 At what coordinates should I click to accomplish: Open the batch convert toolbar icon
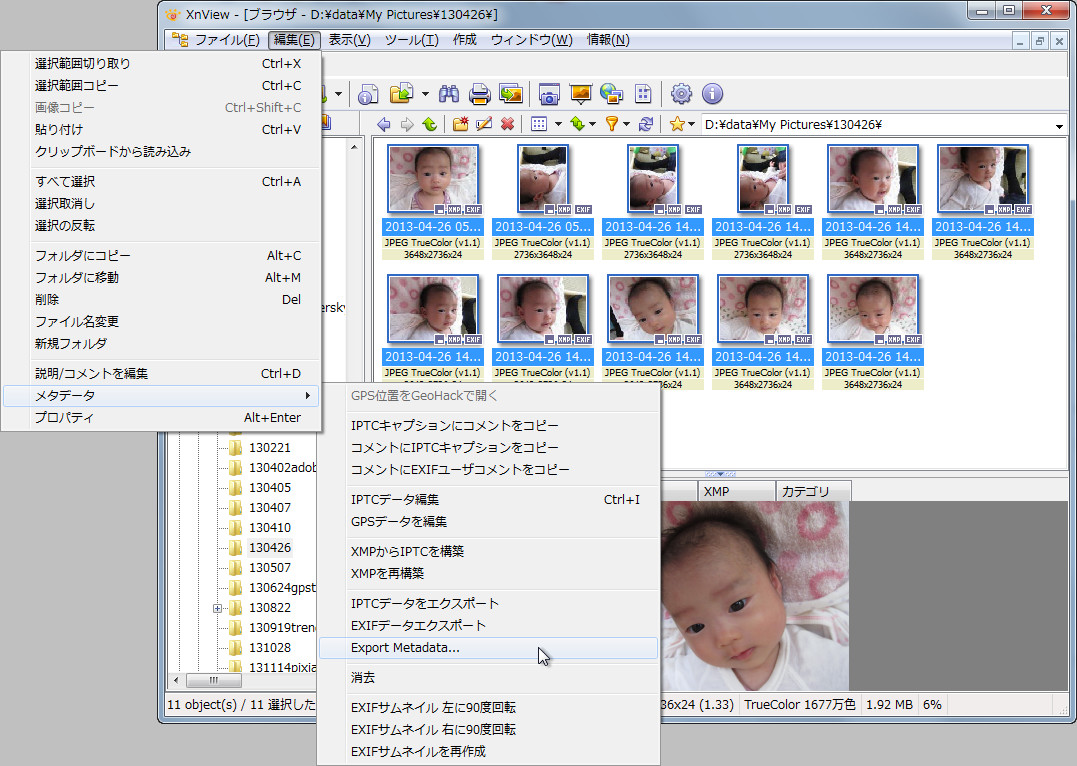coord(510,94)
